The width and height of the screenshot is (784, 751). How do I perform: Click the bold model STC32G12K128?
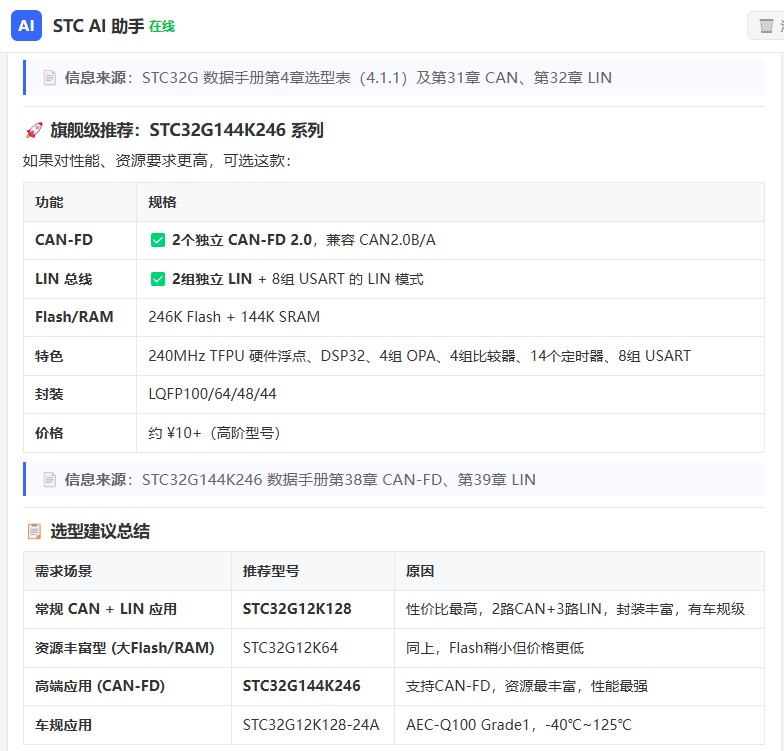tap(297, 609)
